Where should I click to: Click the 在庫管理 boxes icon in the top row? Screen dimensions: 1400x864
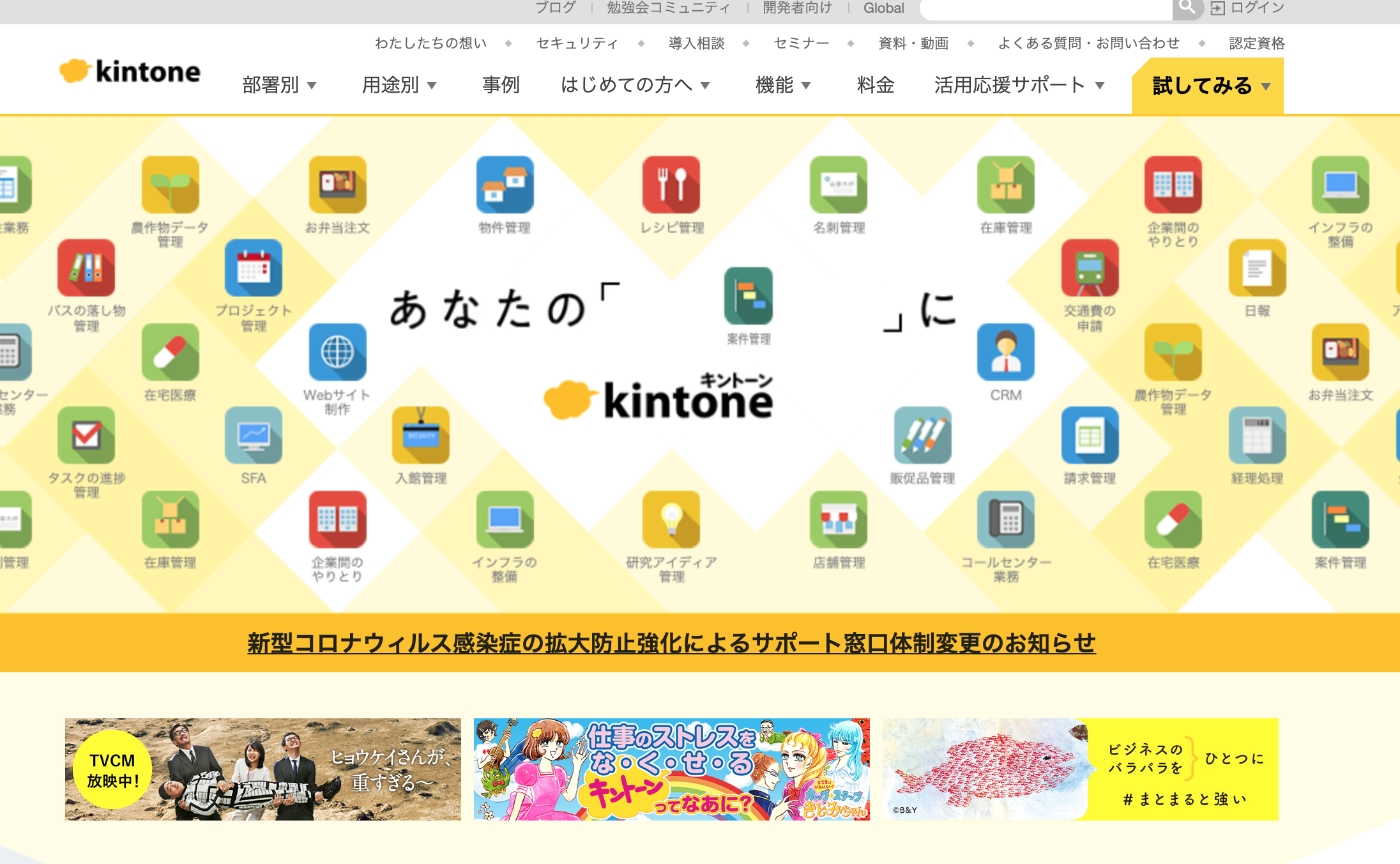tap(1006, 185)
